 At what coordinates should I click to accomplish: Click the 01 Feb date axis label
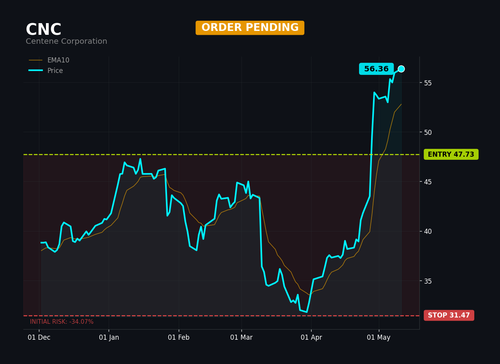tap(179, 337)
